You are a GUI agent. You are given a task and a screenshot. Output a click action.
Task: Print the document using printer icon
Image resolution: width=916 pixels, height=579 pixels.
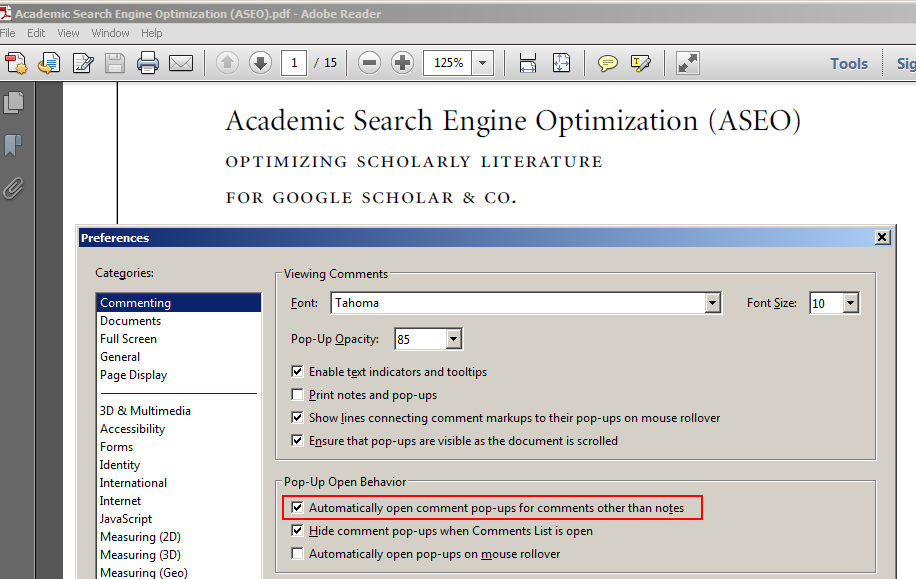point(147,63)
